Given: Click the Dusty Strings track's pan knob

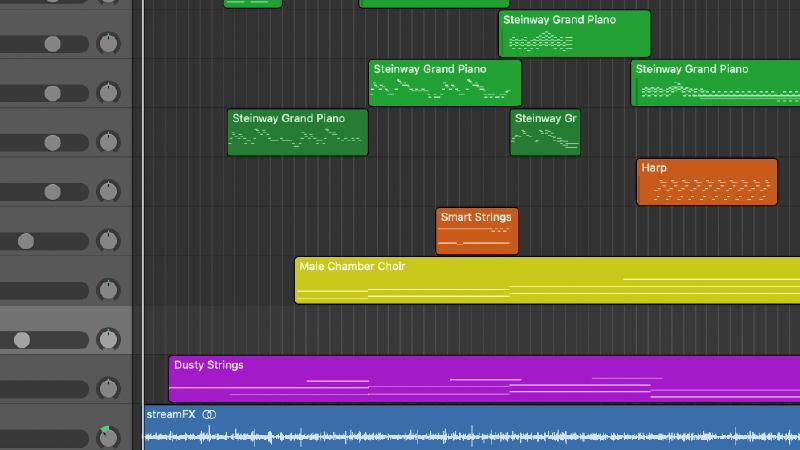Looking at the screenshot, I should click(108, 388).
